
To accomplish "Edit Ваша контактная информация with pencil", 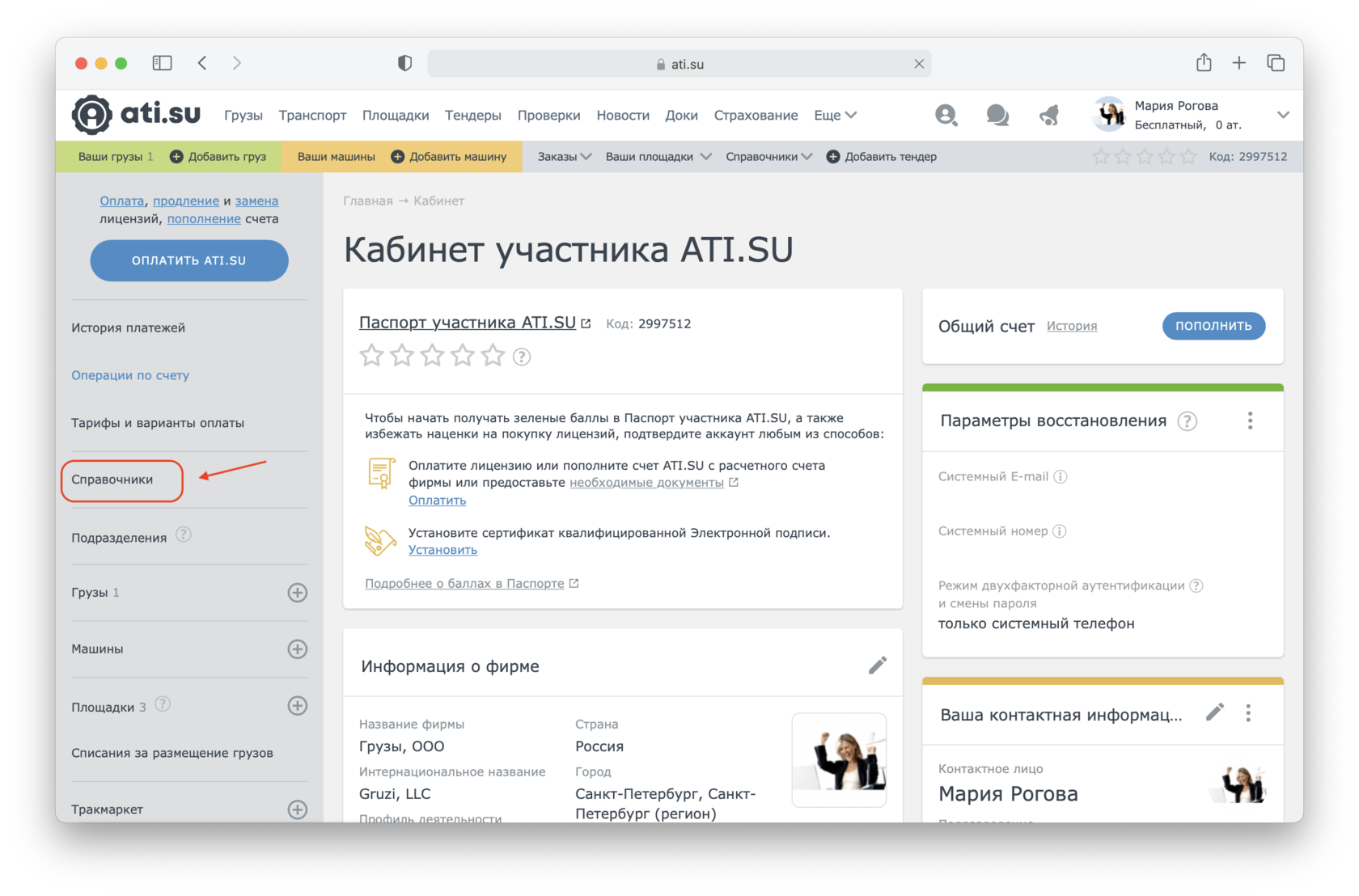I will [1214, 712].
